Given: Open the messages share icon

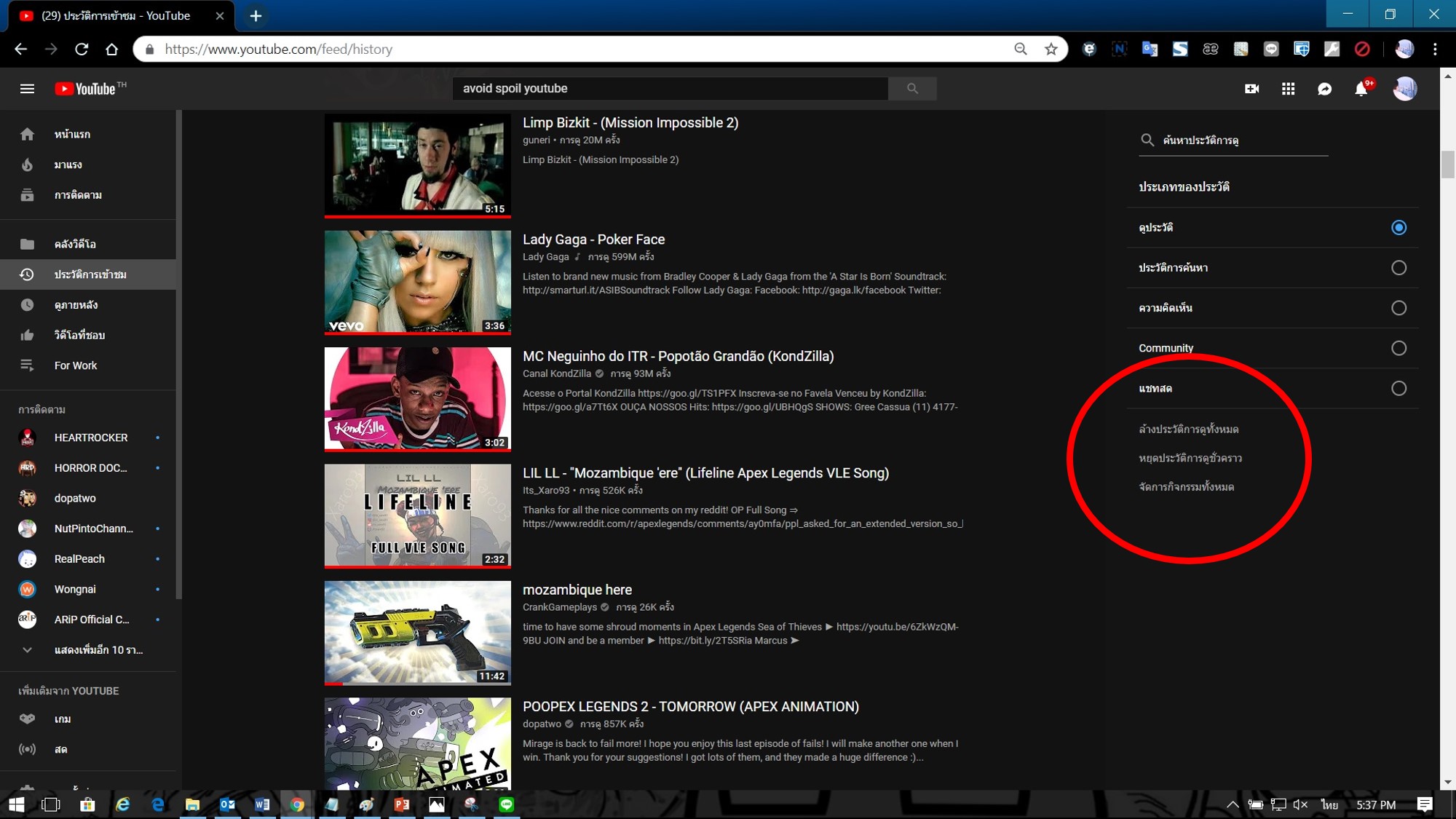Looking at the screenshot, I should tap(1324, 89).
